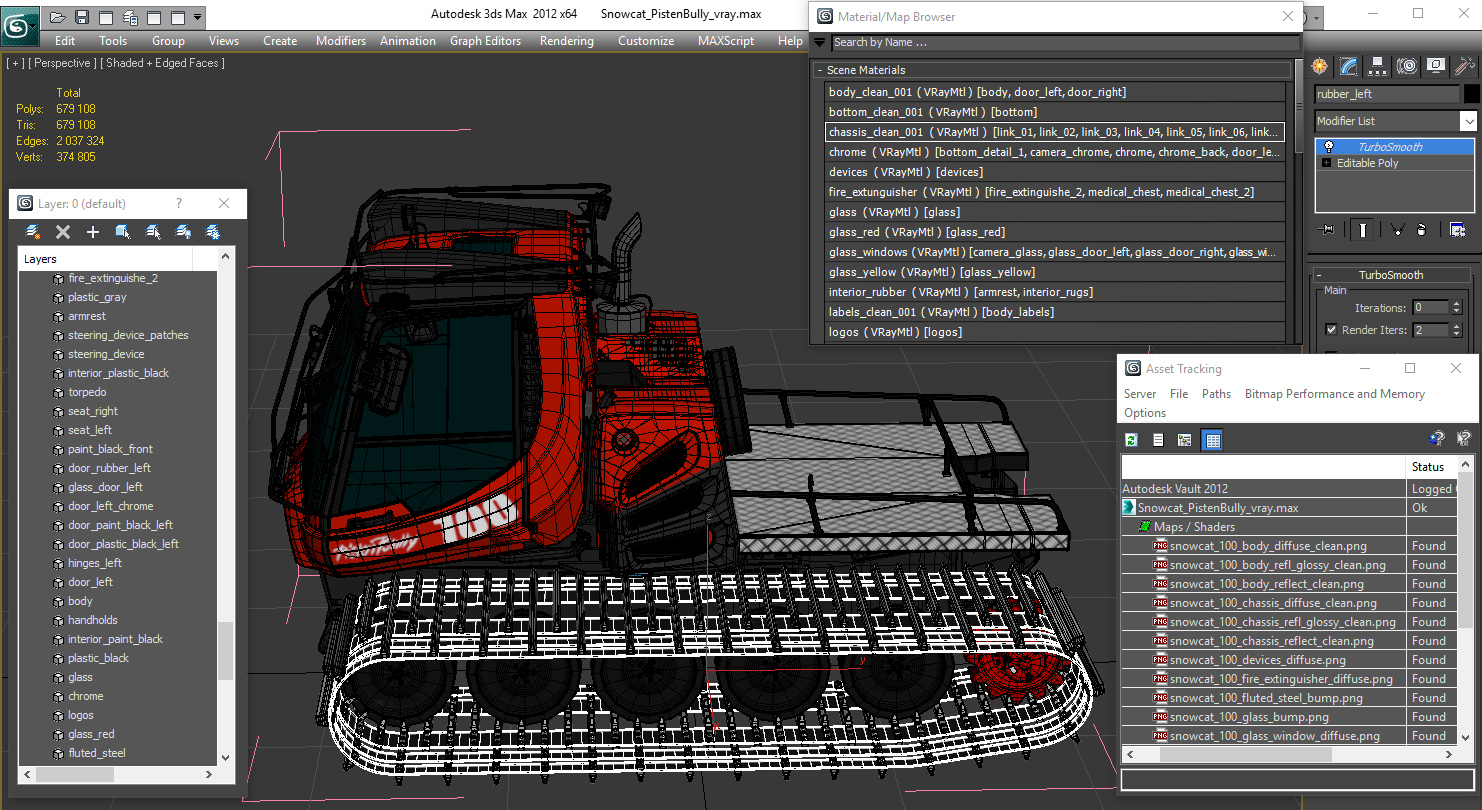
Task: Select chassis_clean_001 material row
Action: (1055, 132)
